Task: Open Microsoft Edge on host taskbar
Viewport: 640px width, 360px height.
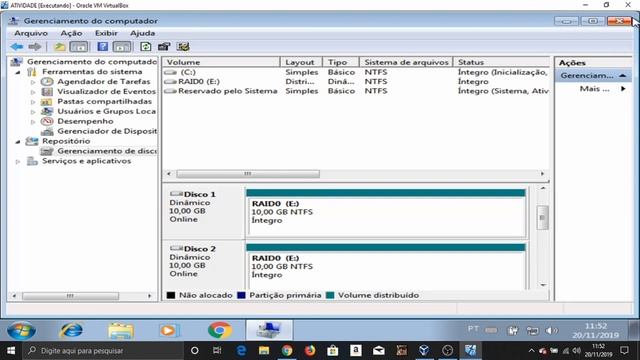Action: point(241,350)
